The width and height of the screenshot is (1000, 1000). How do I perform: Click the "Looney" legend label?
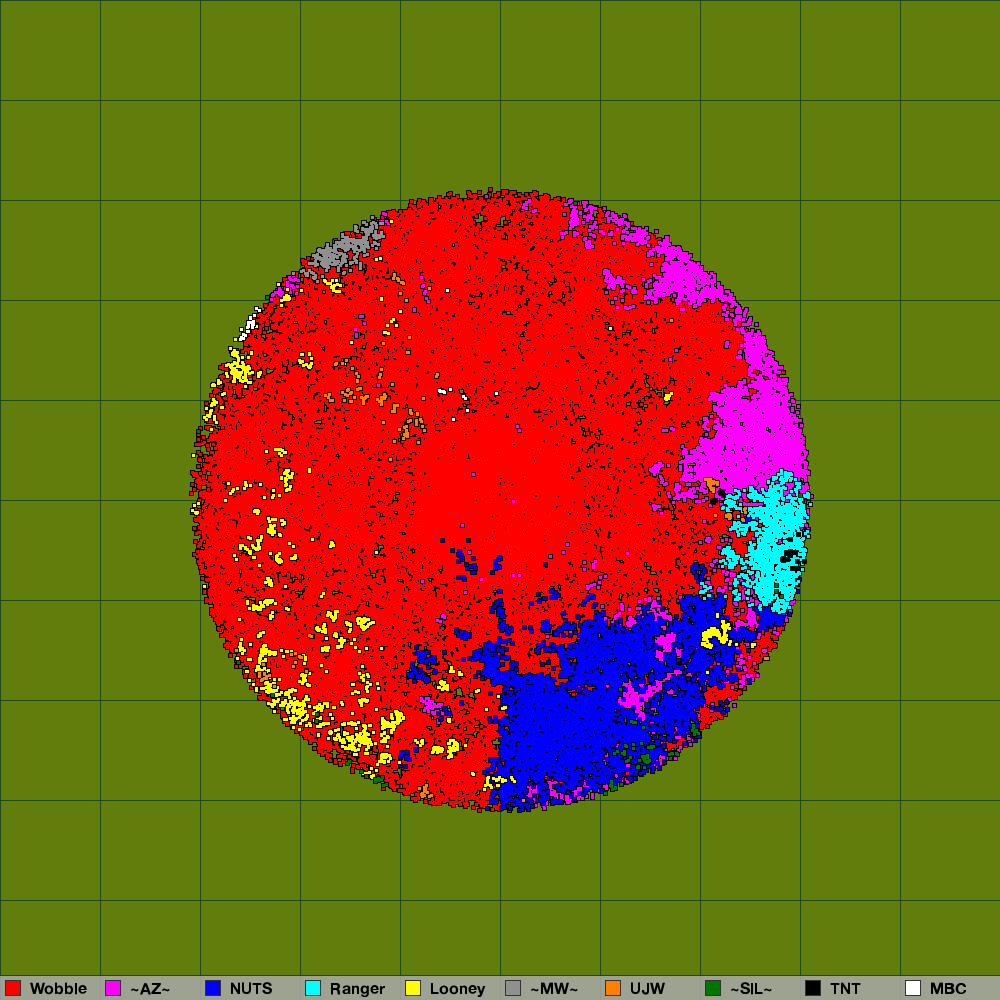coord(457,989)
